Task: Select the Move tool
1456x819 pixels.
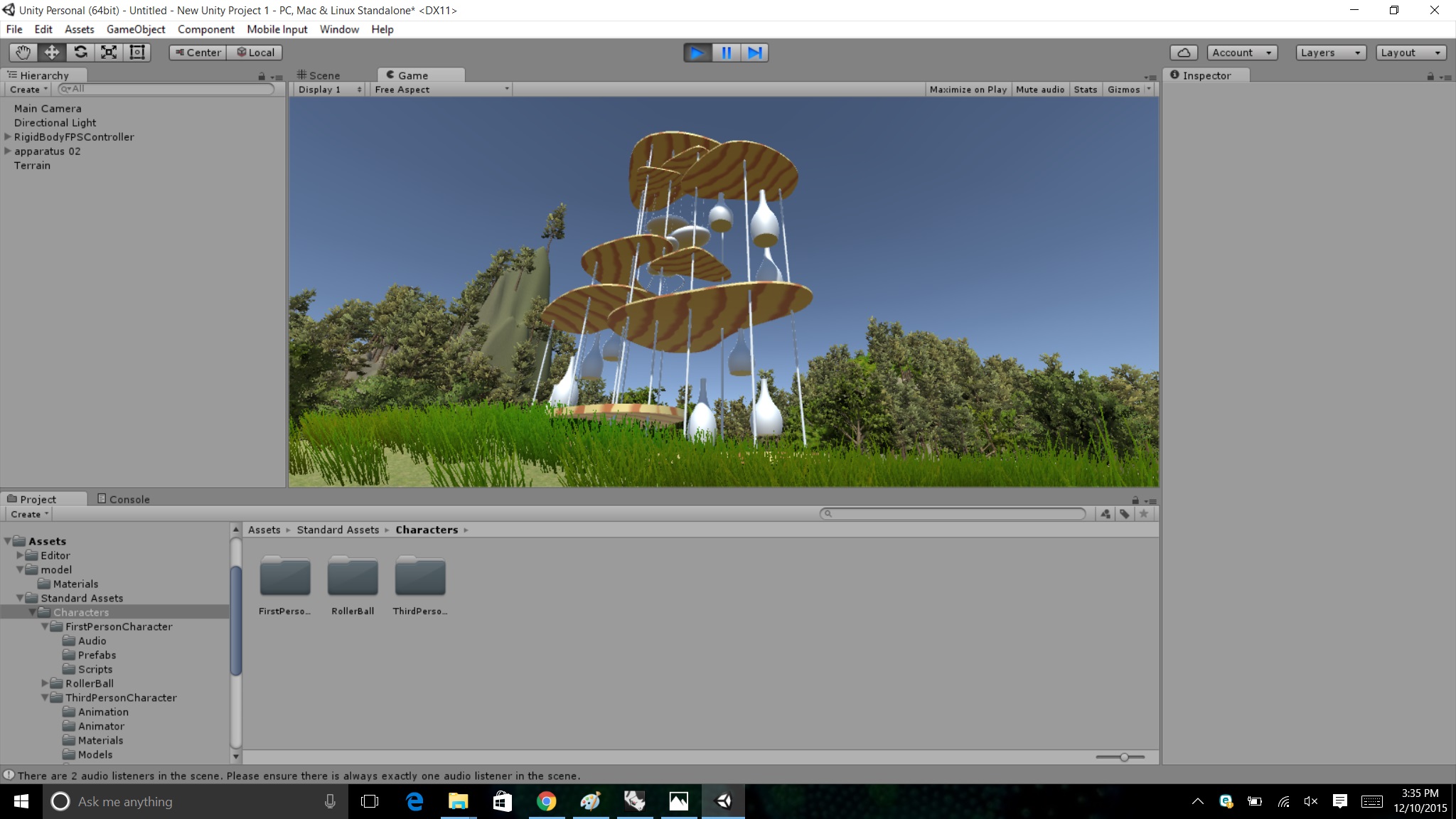Action: coord(50,52)
